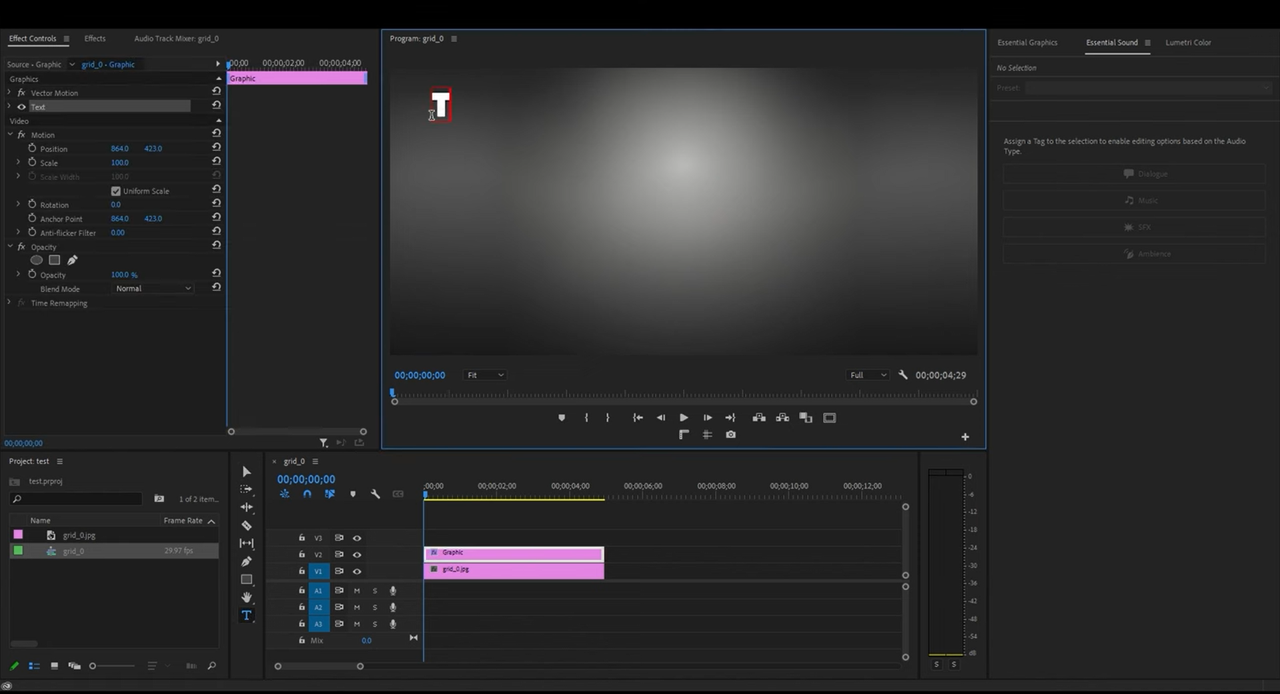Image resolution: width=1280 pixels, height=694 pixels.
Task: Toggle Safe Margins icon
Action: coord(829,418)
